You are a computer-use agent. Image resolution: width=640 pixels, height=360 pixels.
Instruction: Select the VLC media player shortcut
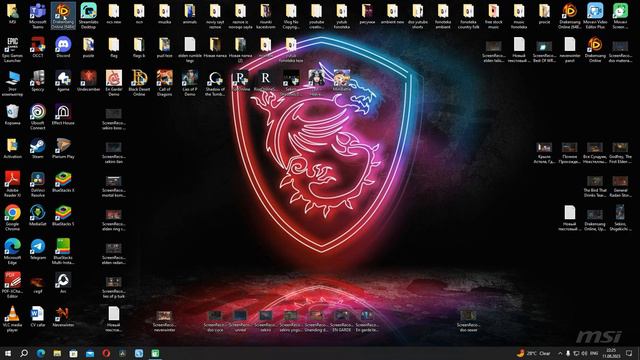[x=12, y=319]
